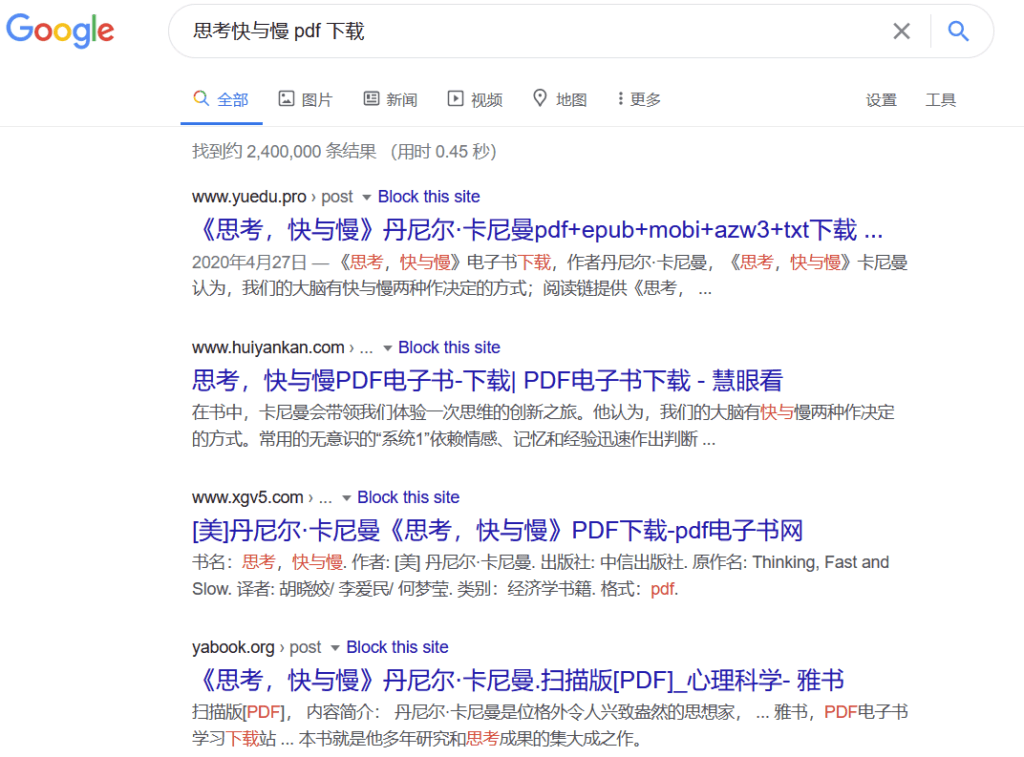Click the Google logo
Viewport: 1024px width, 757px height.
pos(60,31)
